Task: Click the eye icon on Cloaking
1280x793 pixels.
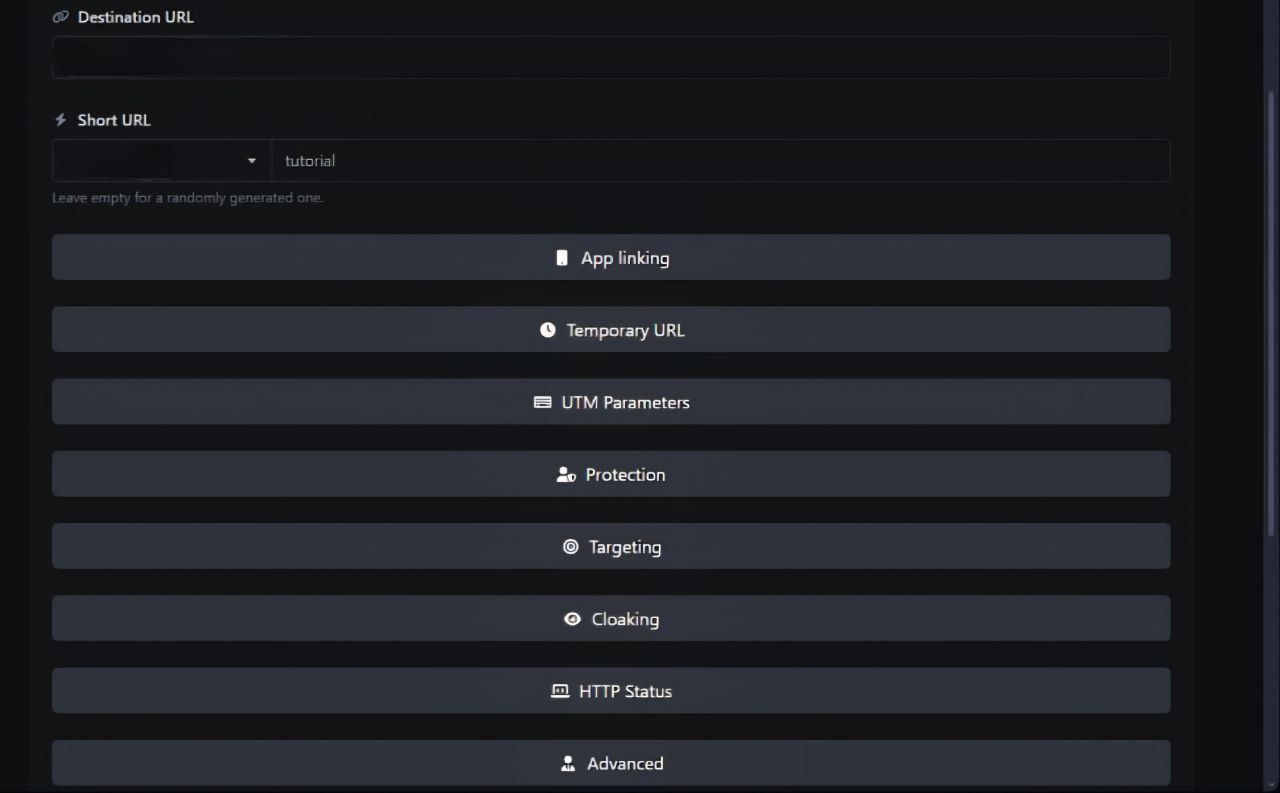Action: tap(573, 619)
